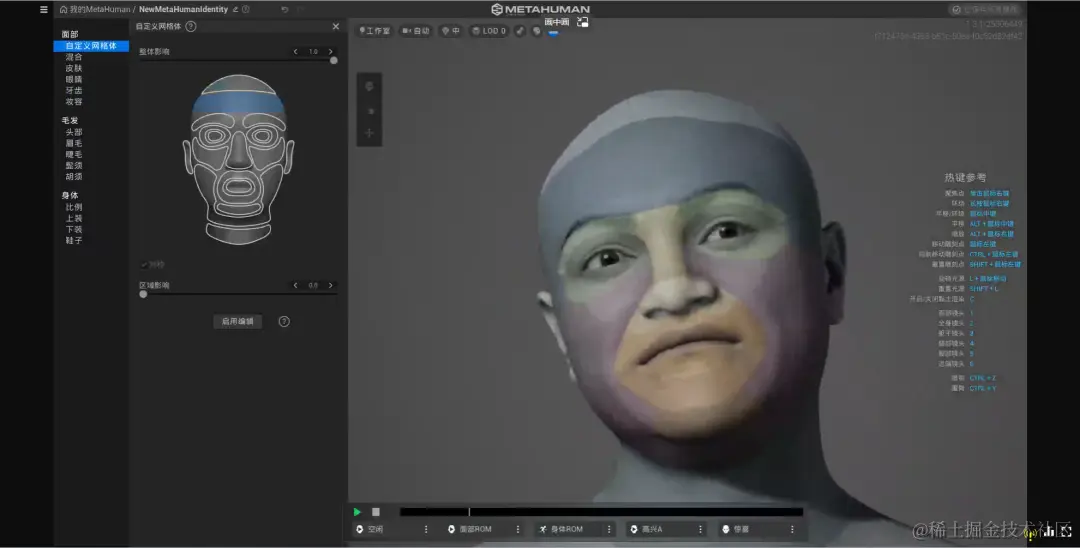The height and width of the screenshot is (548, 1080).
Task: Open options menu for 身体ROM clip
Action: pos(609,529)
